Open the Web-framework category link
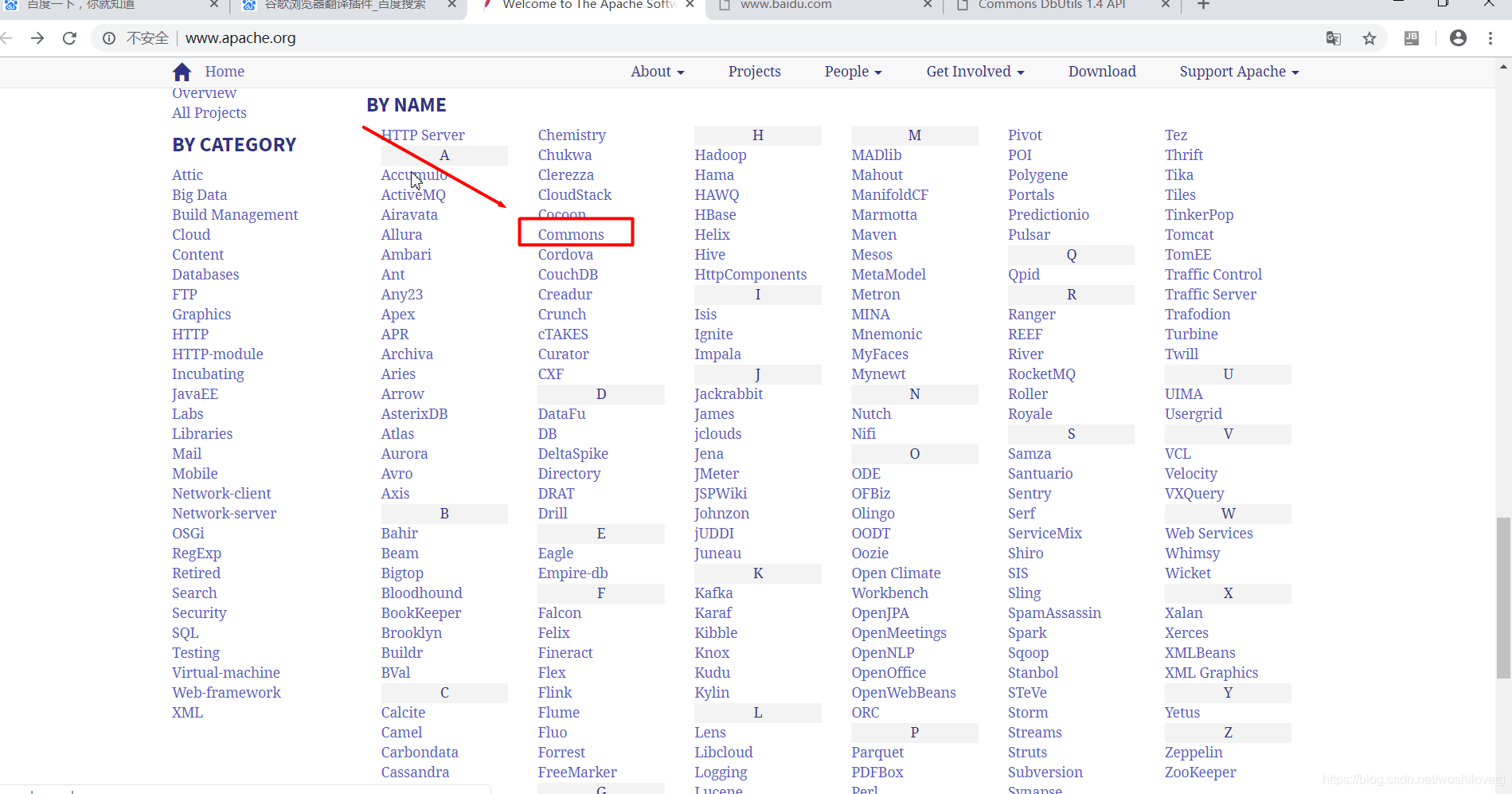Screen dimensions: 1512x794 pyautogui.click(x=226, y=693)
